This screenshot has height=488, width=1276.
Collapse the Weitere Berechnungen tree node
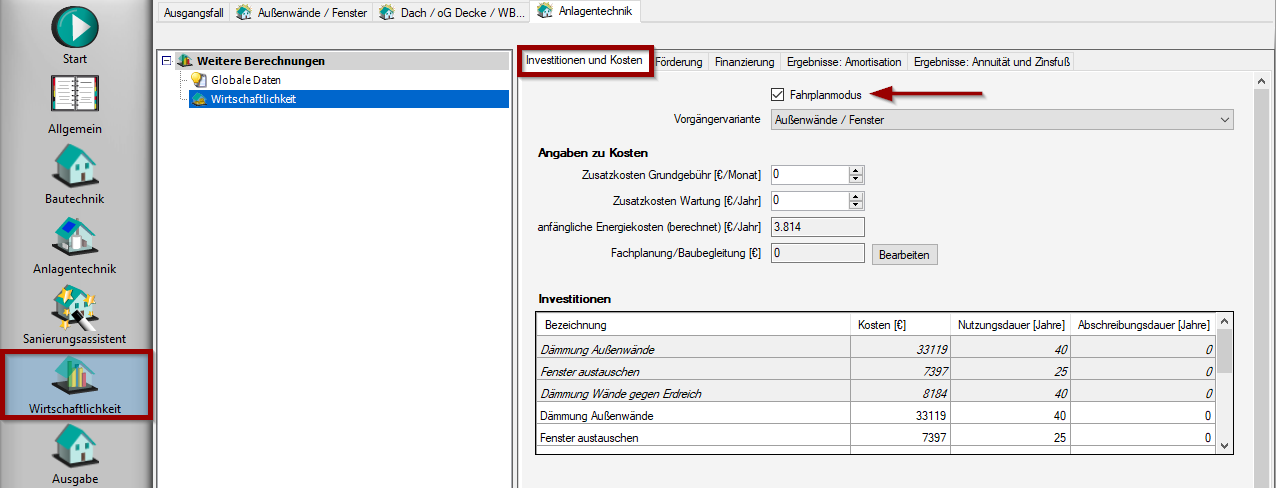pos(167,61)
